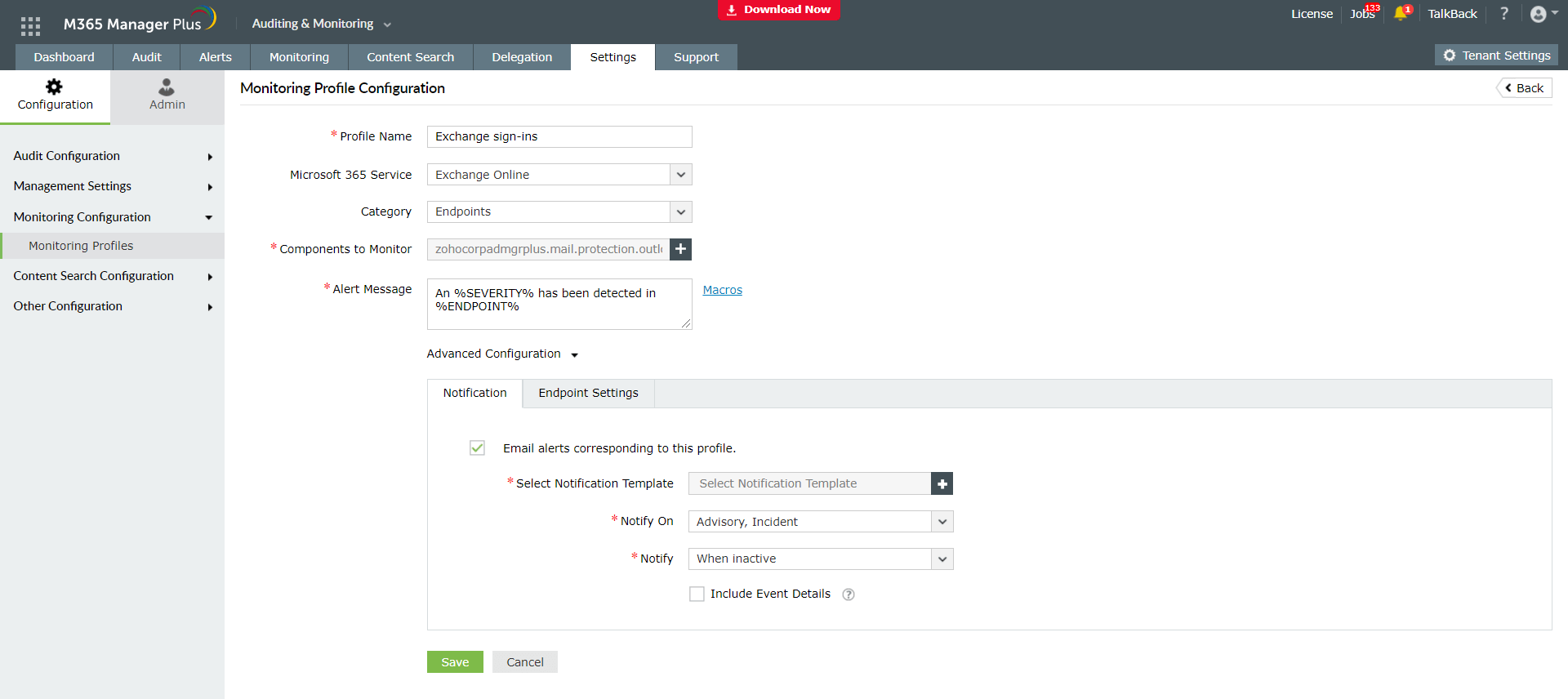Click the M365 Manager Plus logo

[x=140, y=20]
